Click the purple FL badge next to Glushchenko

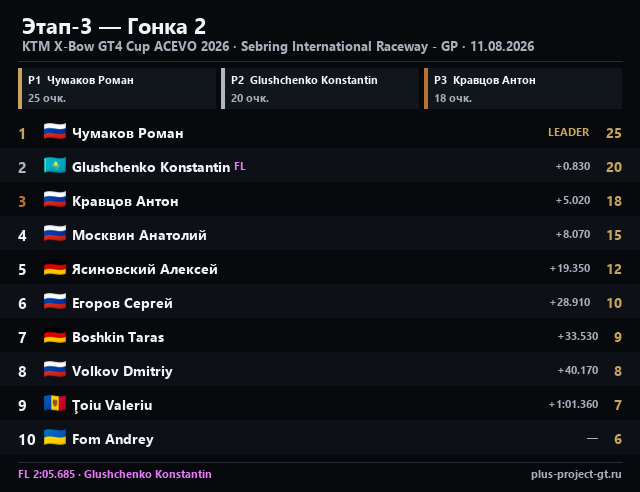click(x=240, y=166)
